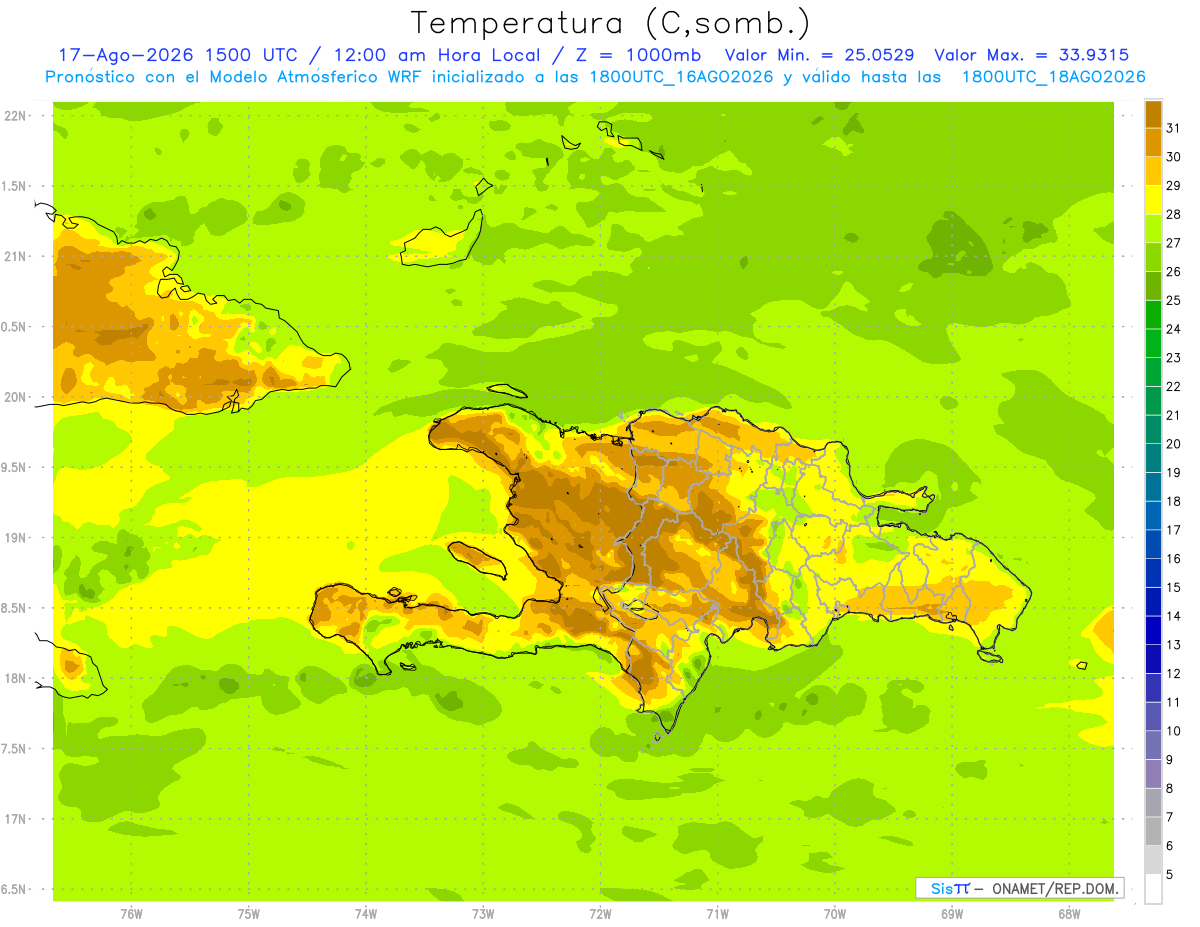Click the "20N" latitude axis label

coord(17,397)
